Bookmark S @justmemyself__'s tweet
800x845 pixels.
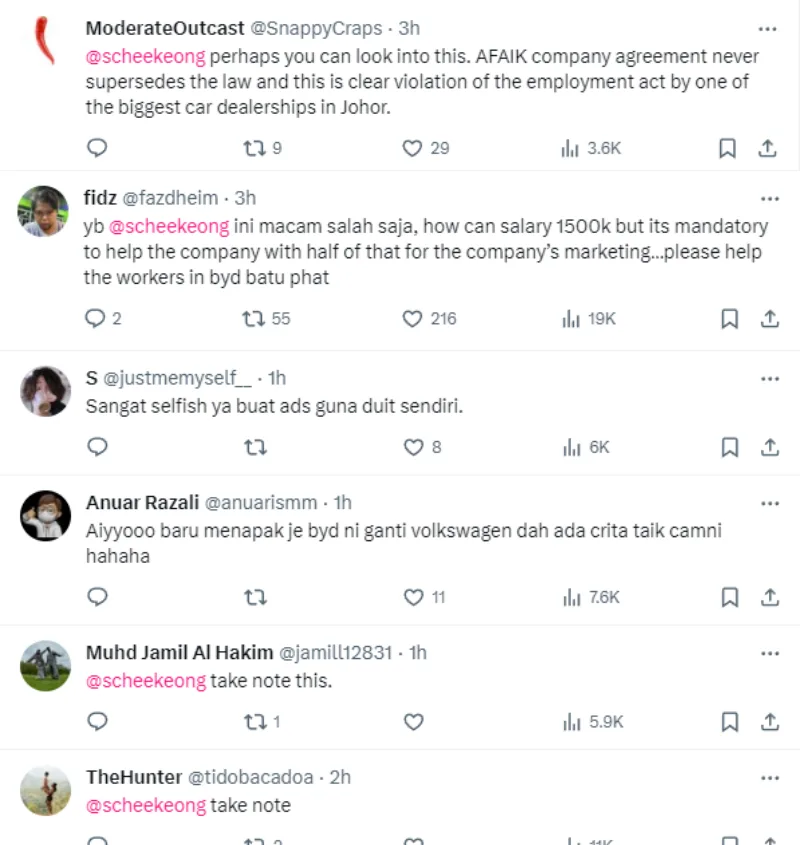[728, 447]
